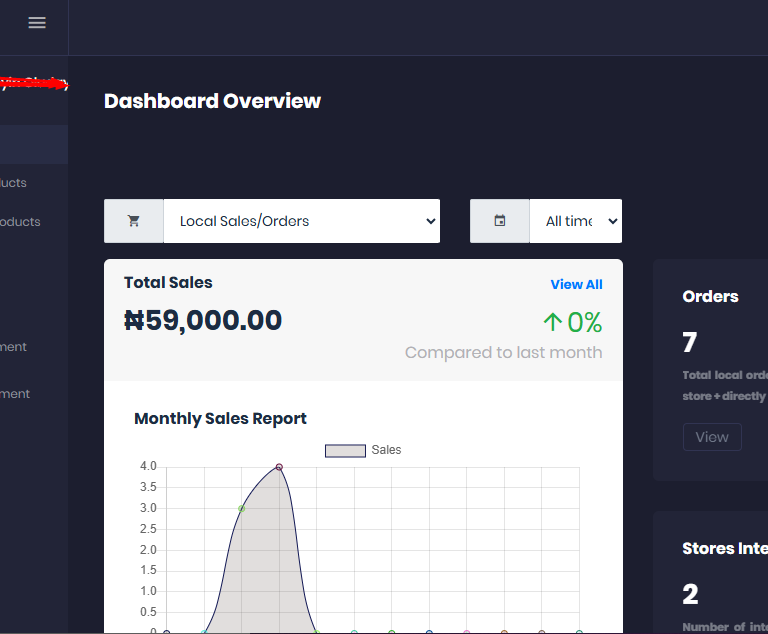Click the View All link
The height and width of the screenshot is (634, 768).
tap(576, 284)
